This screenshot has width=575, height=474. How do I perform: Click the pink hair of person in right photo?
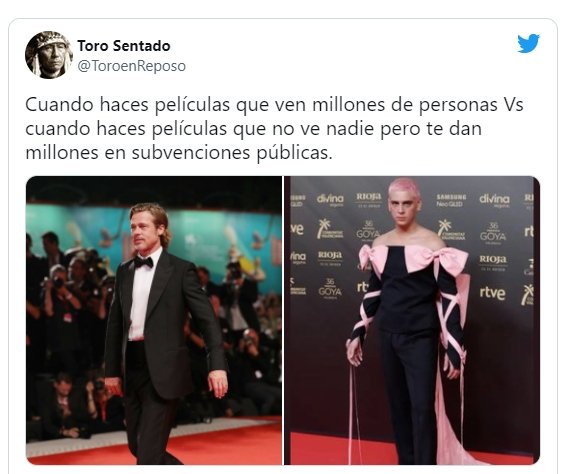[x=404, y=188]
